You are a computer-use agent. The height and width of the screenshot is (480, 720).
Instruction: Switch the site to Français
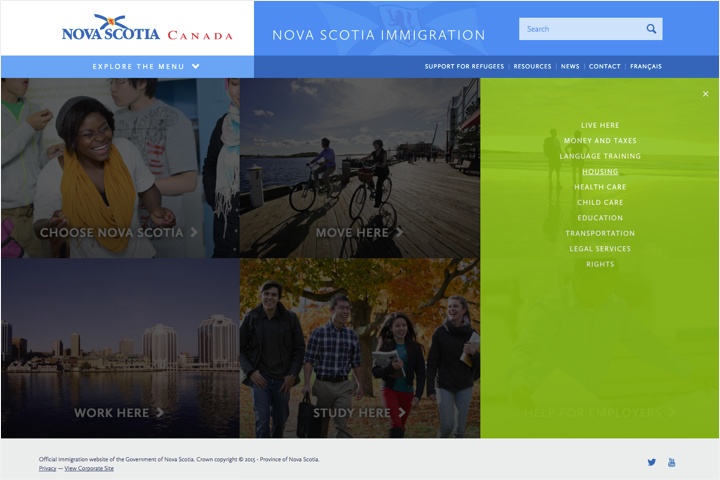pyautogui.click(x=646, y=67)
